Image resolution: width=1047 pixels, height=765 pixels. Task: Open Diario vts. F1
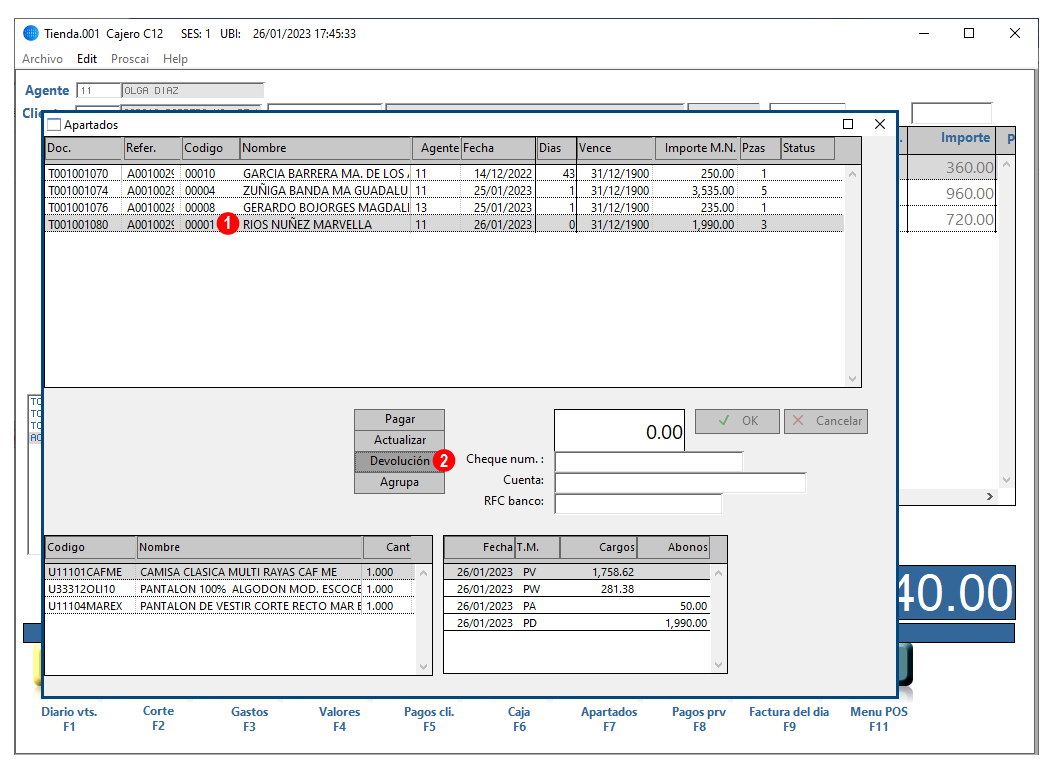click(x=69, y=719)
